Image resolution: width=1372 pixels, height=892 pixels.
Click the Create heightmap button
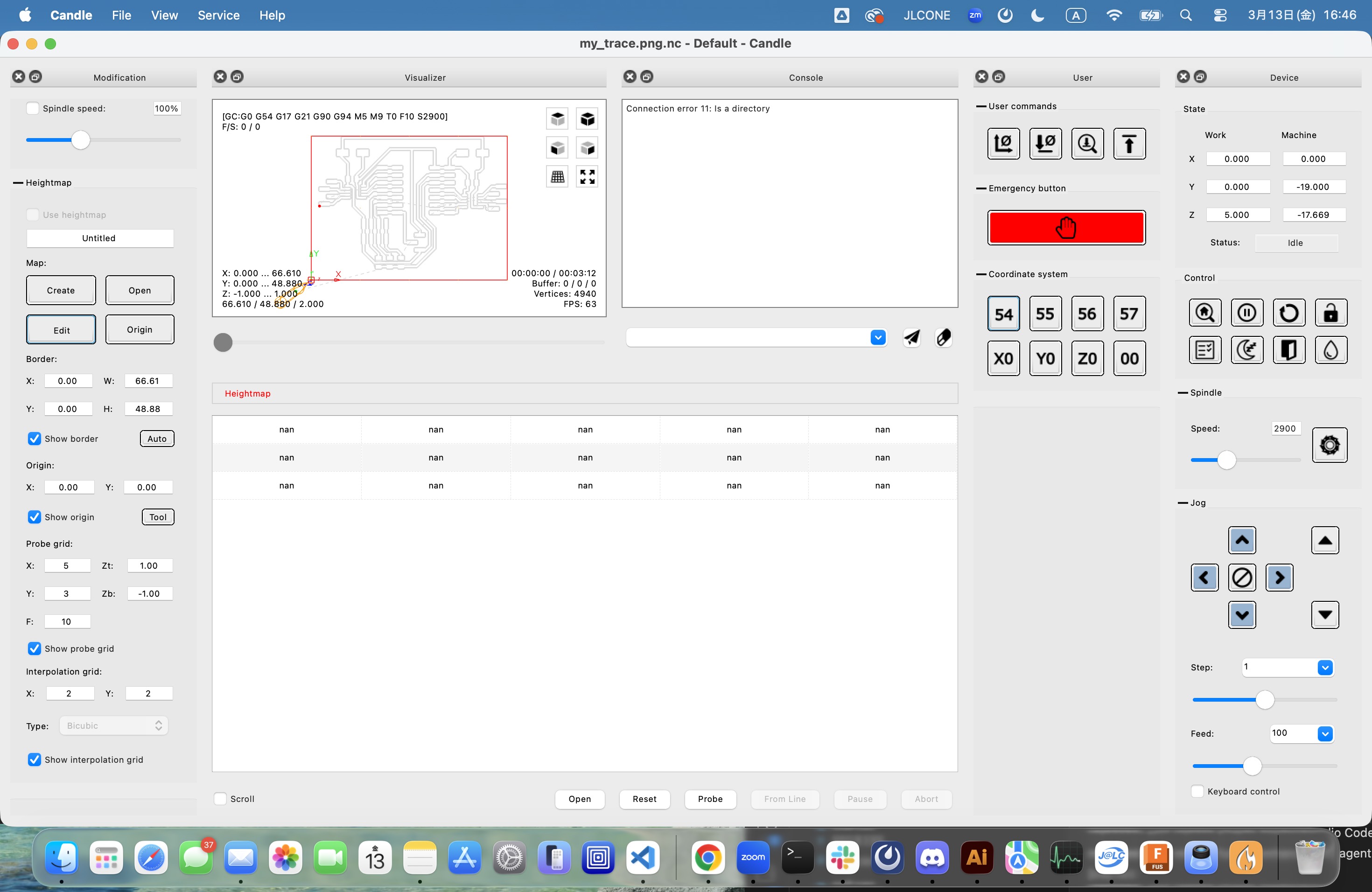(61, 291)
